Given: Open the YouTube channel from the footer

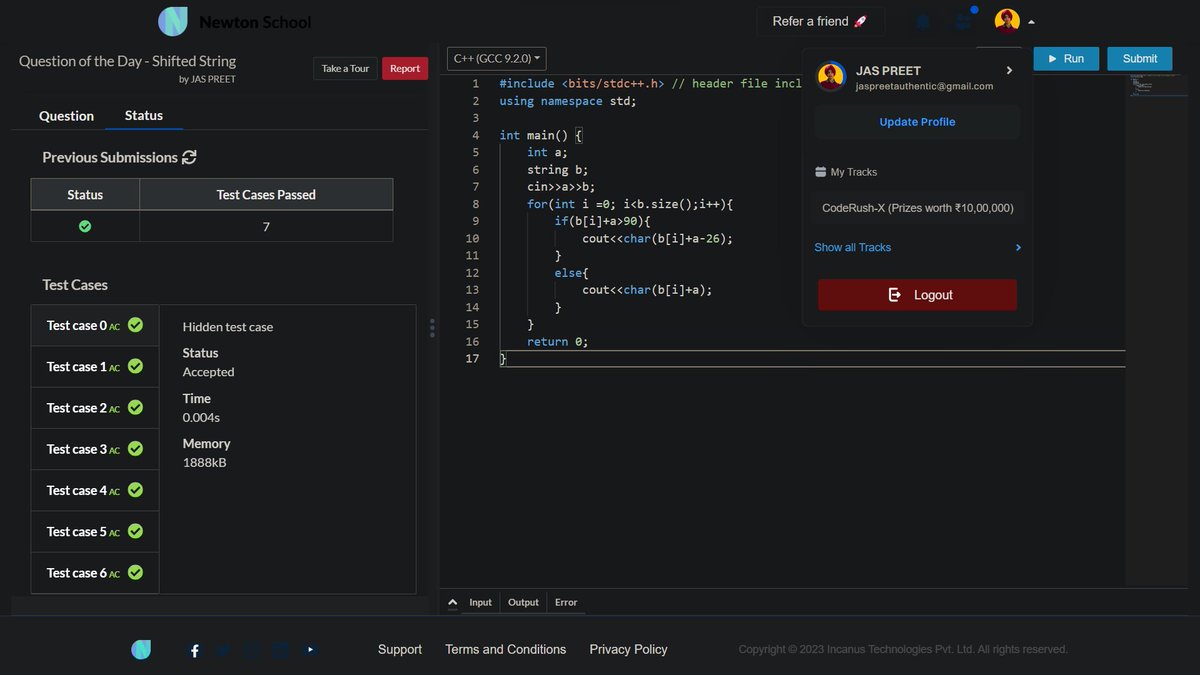Looking at the screenshot, I should (309, 649).
